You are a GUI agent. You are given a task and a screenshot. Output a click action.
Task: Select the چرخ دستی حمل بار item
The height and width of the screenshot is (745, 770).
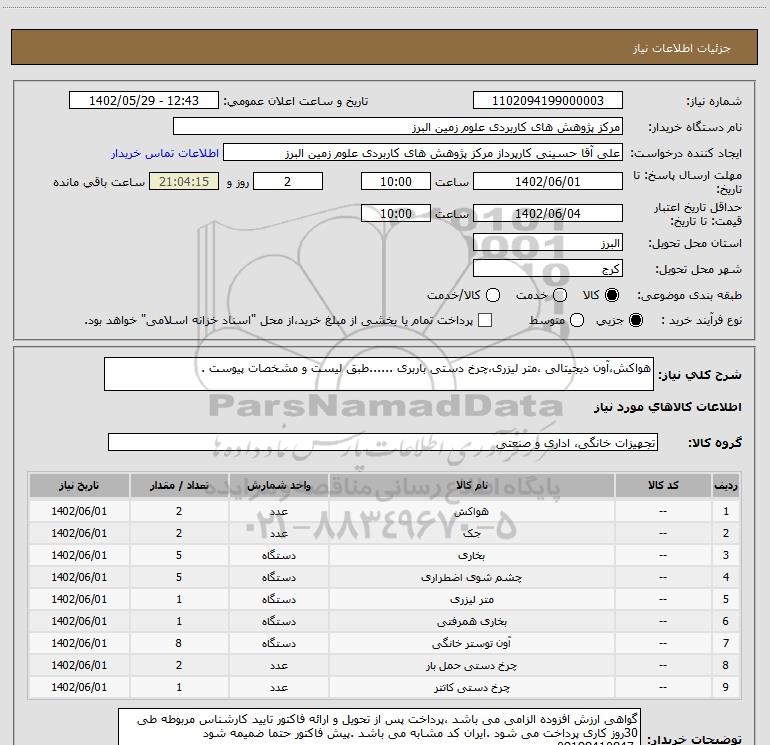471,665
